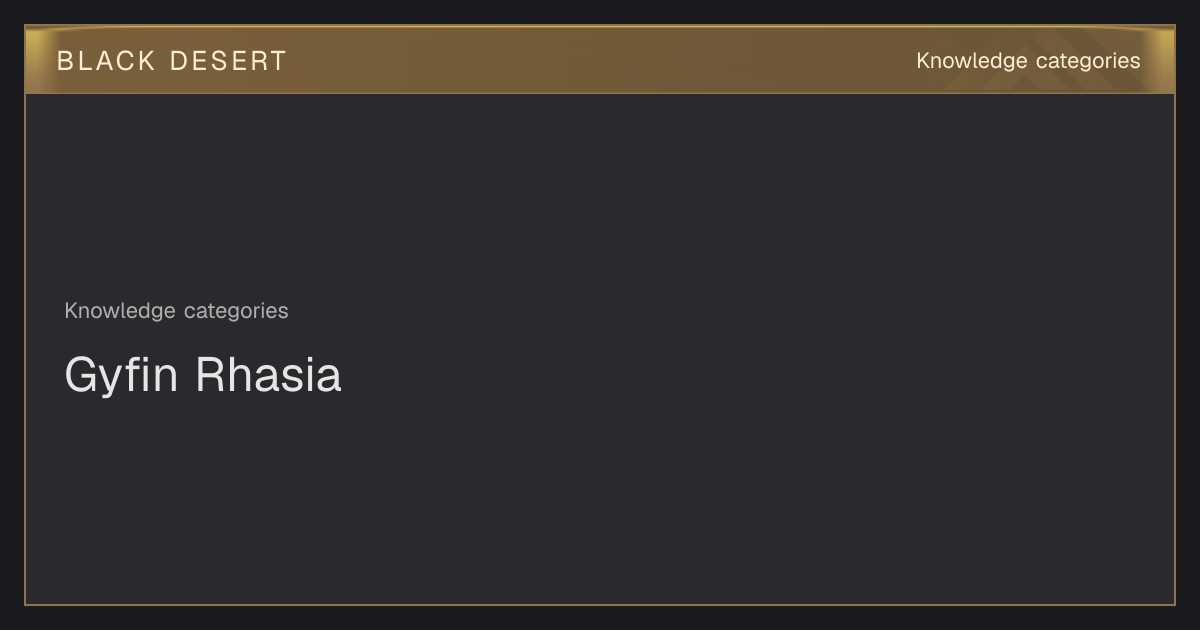Open Knowledge categories link in the header
Viewport: 1200px width, 630px height.
pos(1028,61)
